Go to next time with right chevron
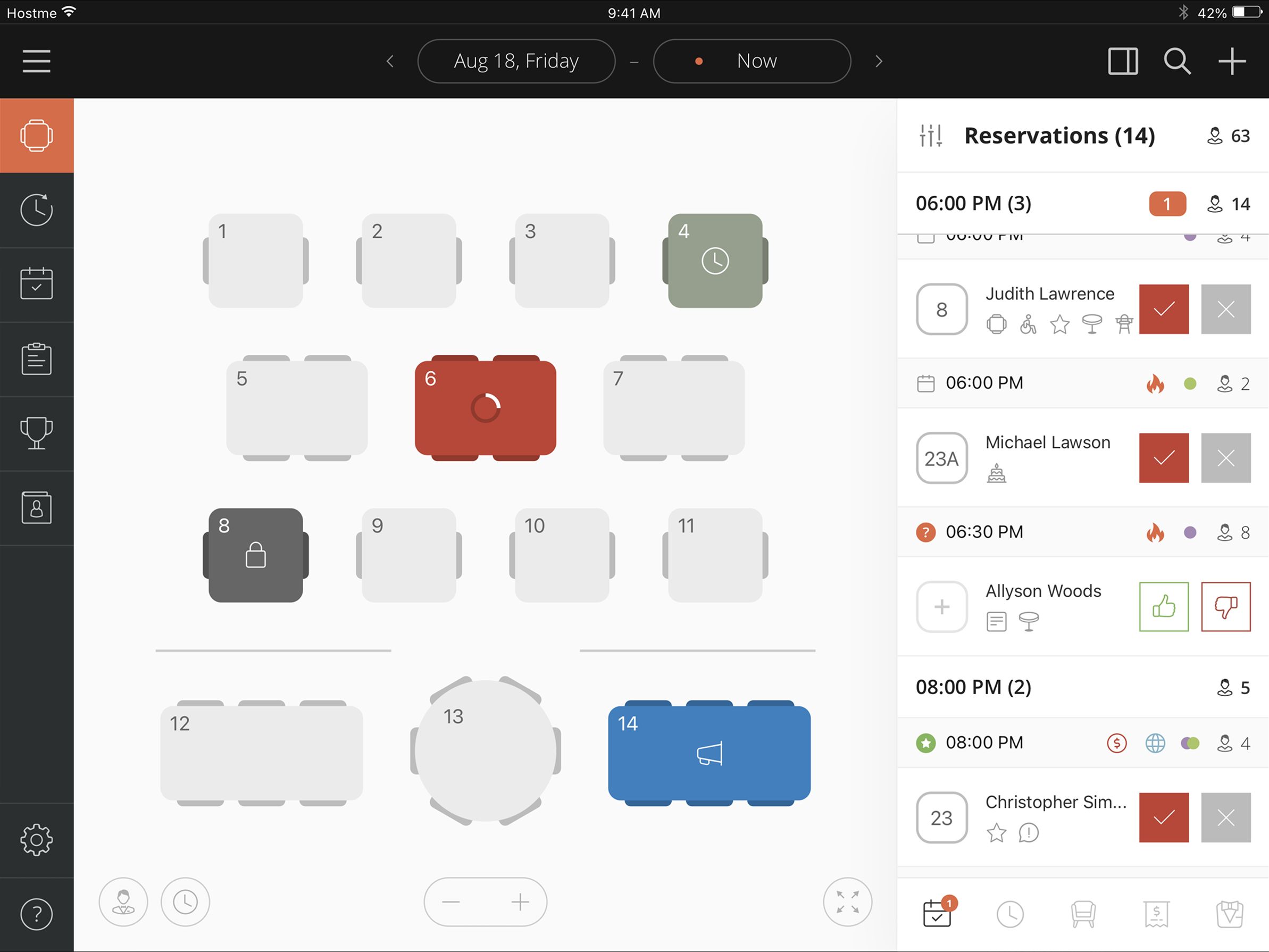 (879, 61)
